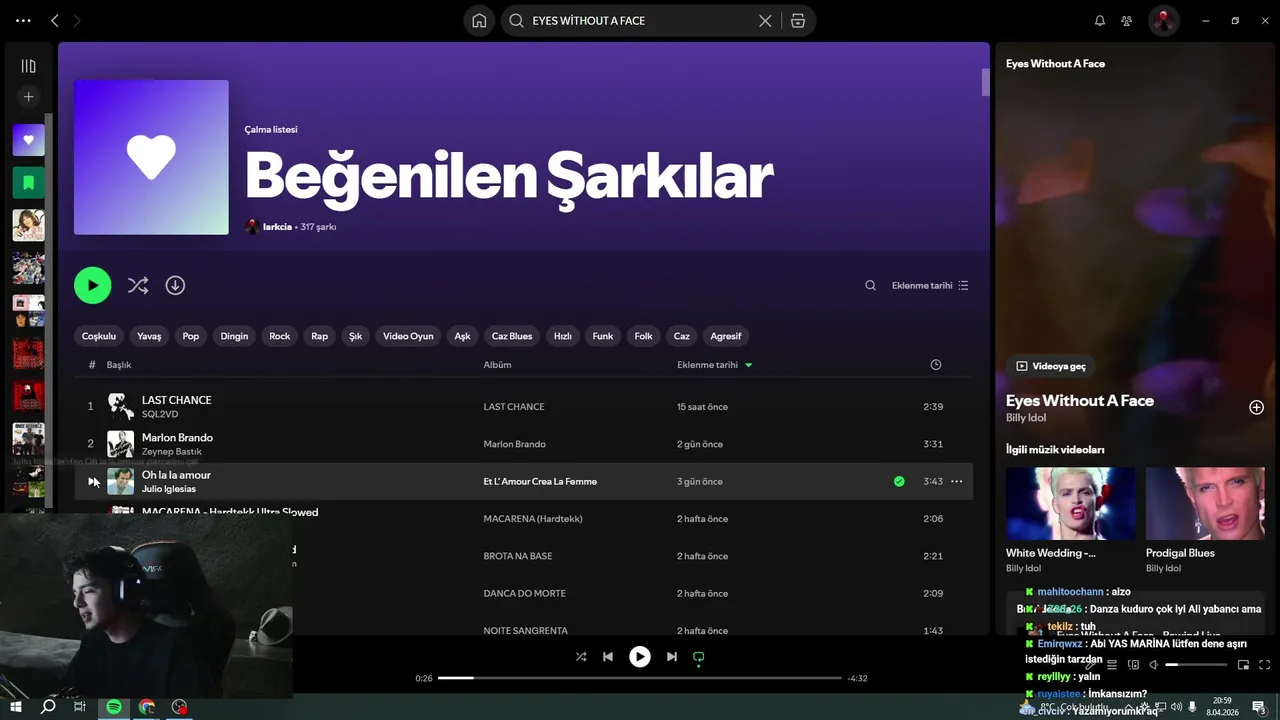The height and width of the screenshot is (720, 1280).
Task: Toggle repeat in the bottom player
Action: point(699,657)
